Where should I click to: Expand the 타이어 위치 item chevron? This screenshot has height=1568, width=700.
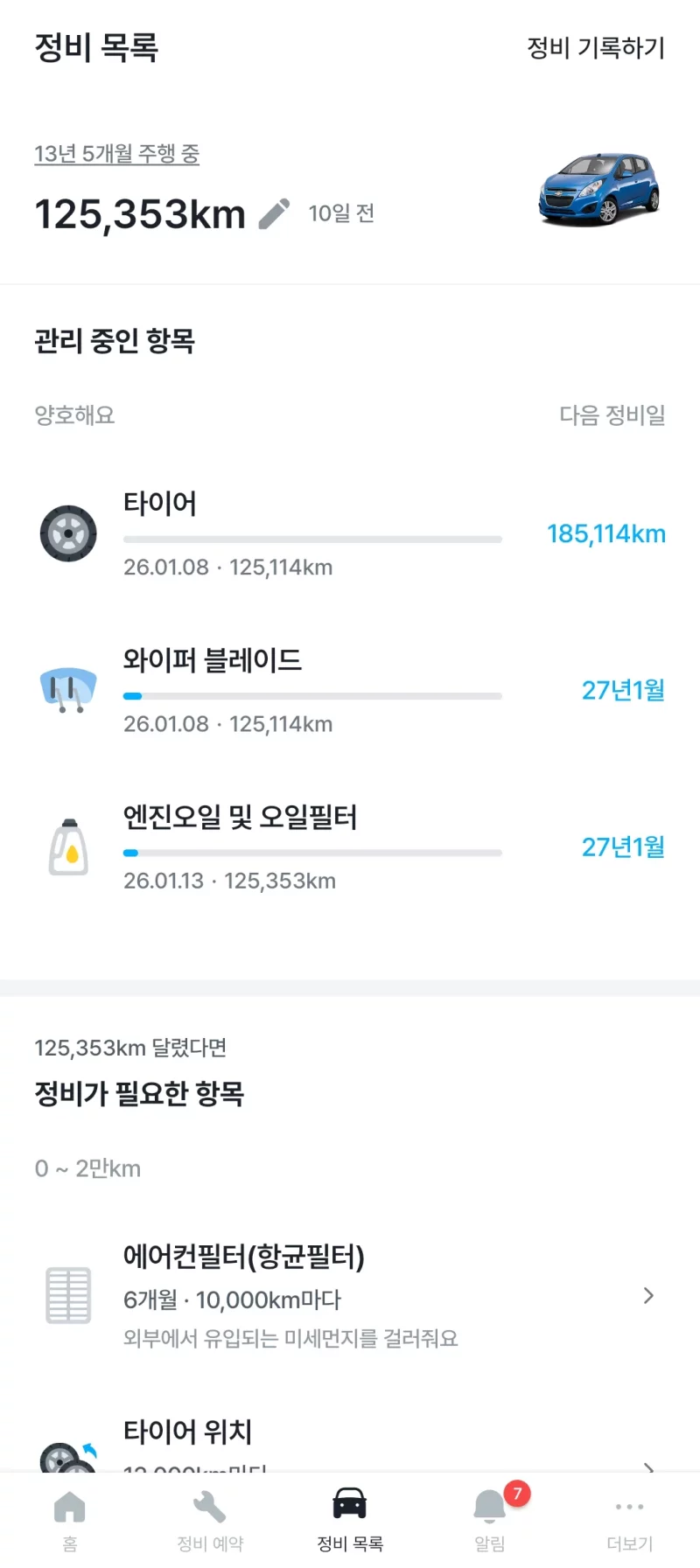(x=648, y=1465)
